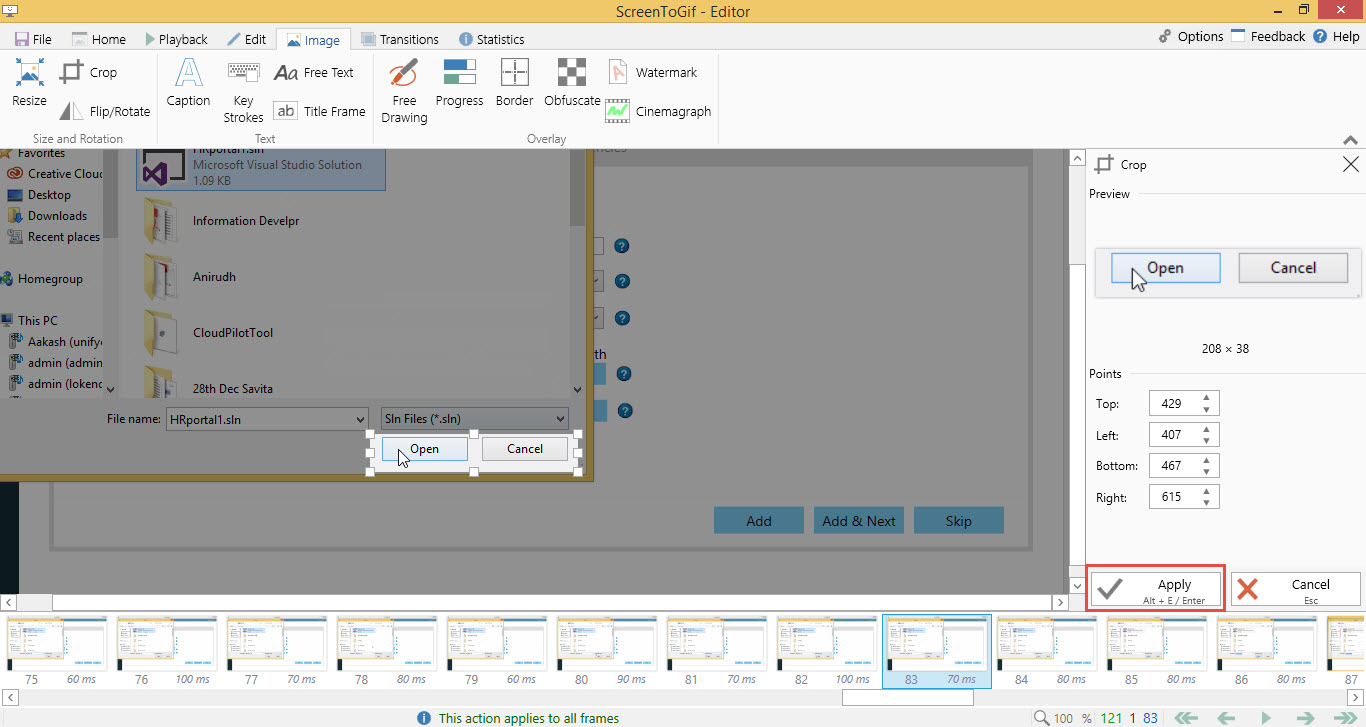1366x727 pixels.
Task: Select frame 86 thumbnail
Action: click(x=1267, y=651)
